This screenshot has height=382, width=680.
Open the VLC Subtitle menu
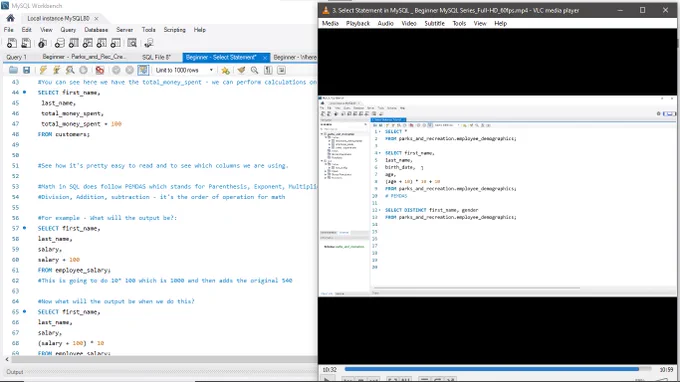click(434, 23)
